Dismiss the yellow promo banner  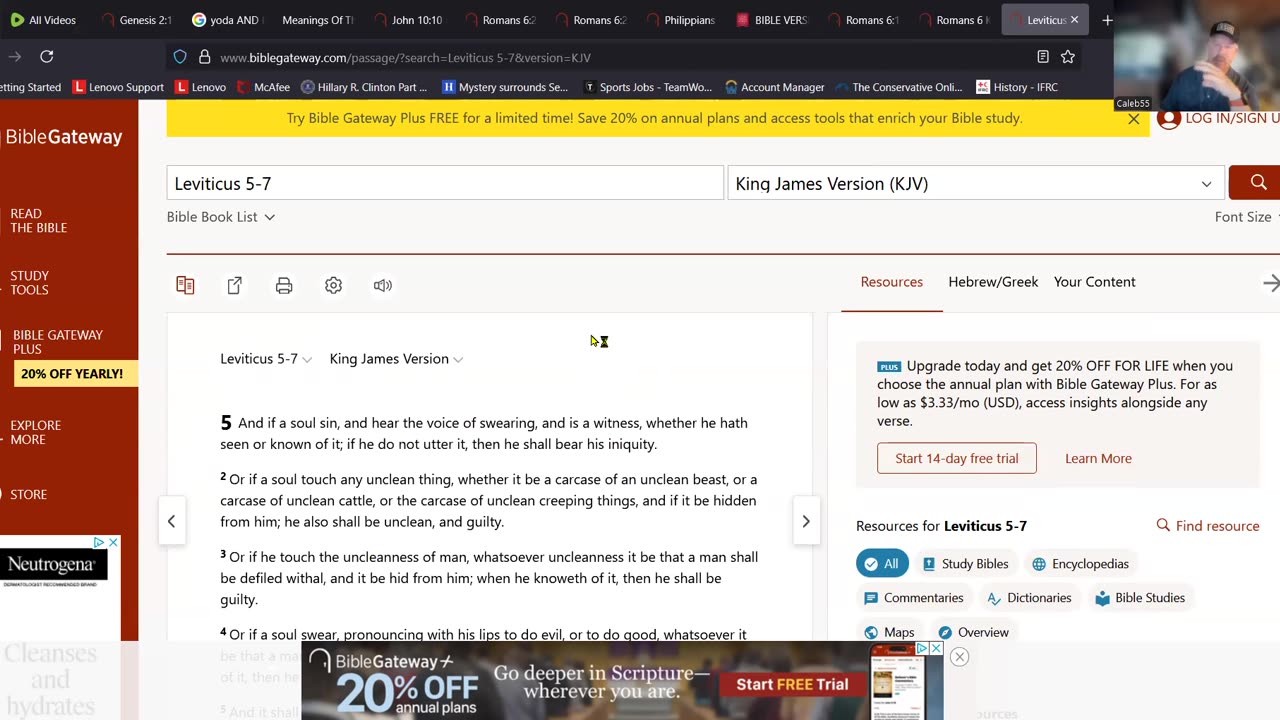[x=1133, y=119]
